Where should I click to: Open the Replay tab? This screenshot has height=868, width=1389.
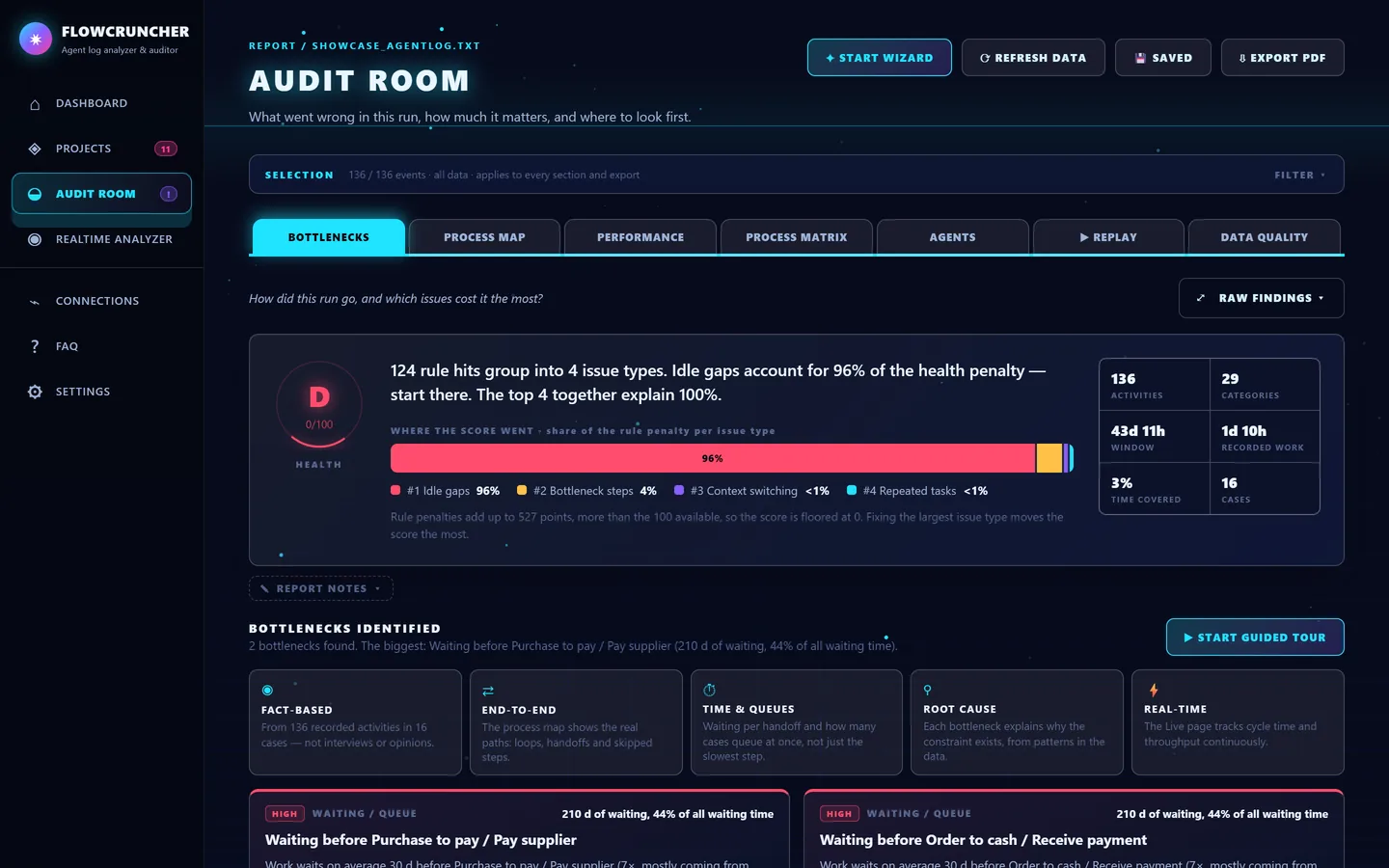pyautogui.click(x=1108, y=237)
